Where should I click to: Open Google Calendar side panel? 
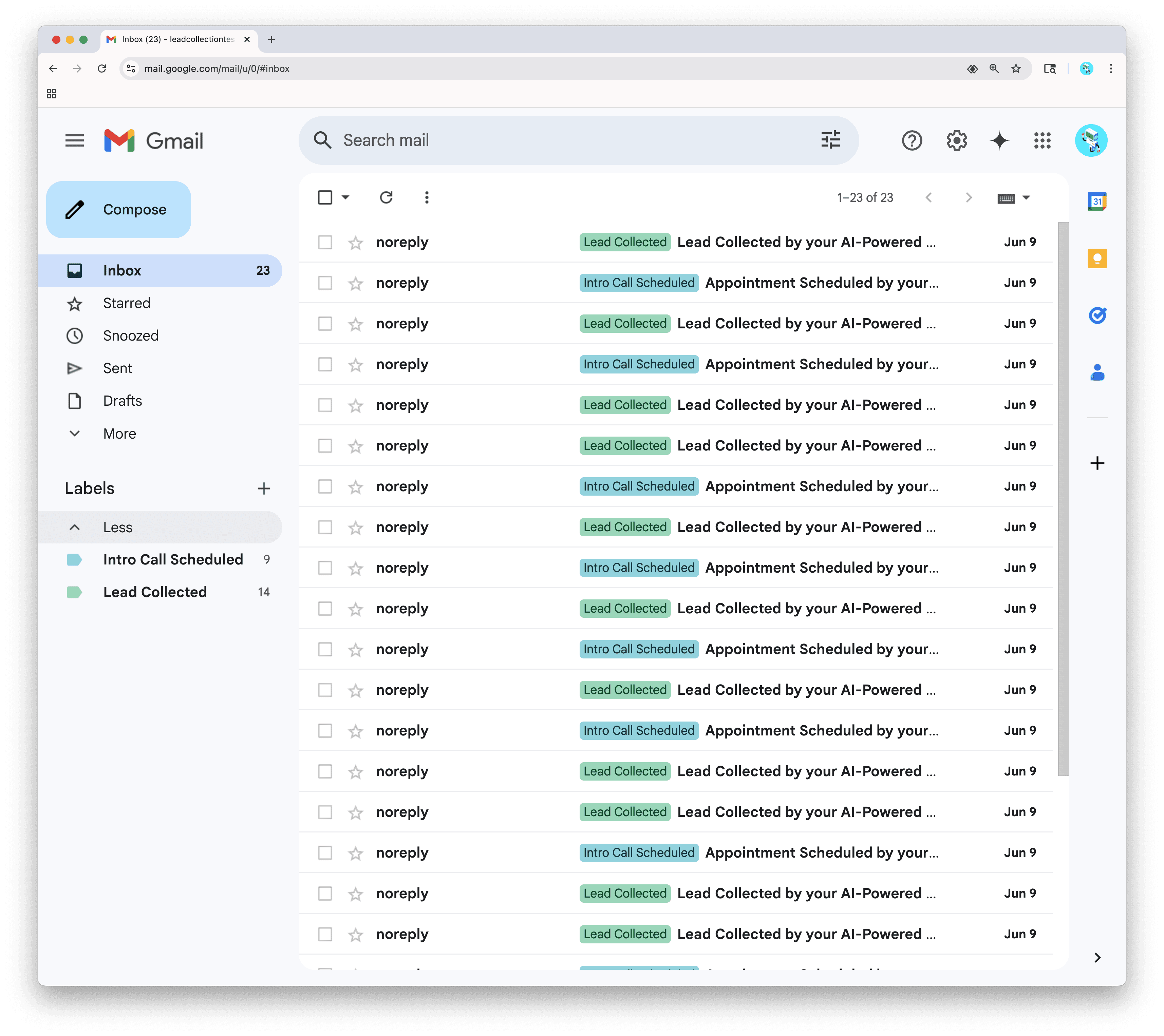pos(1097,202)
